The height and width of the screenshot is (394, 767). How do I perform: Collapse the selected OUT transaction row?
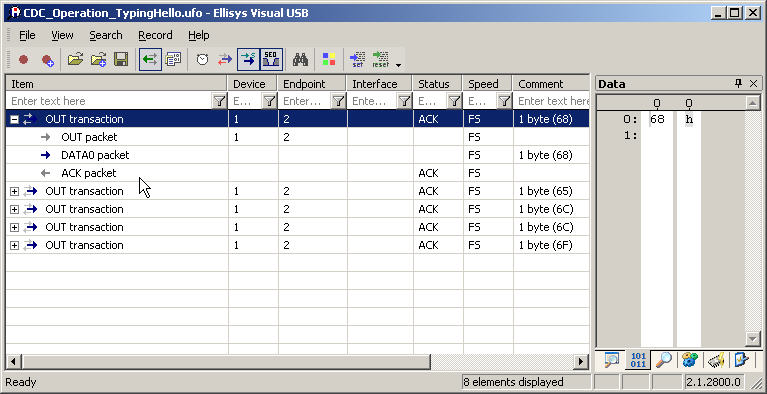tap(14, 119)
